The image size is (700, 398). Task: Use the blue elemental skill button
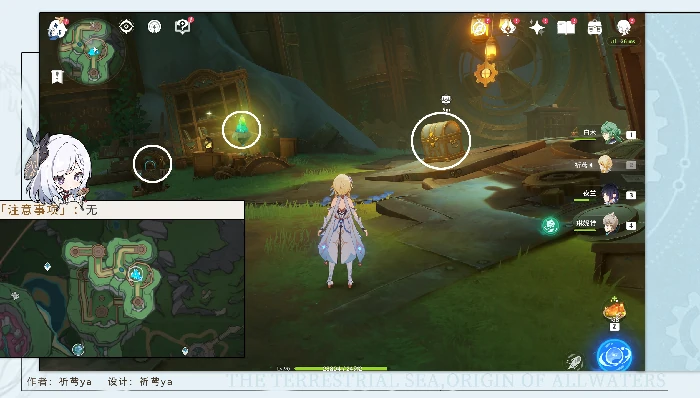coord(614,355)
